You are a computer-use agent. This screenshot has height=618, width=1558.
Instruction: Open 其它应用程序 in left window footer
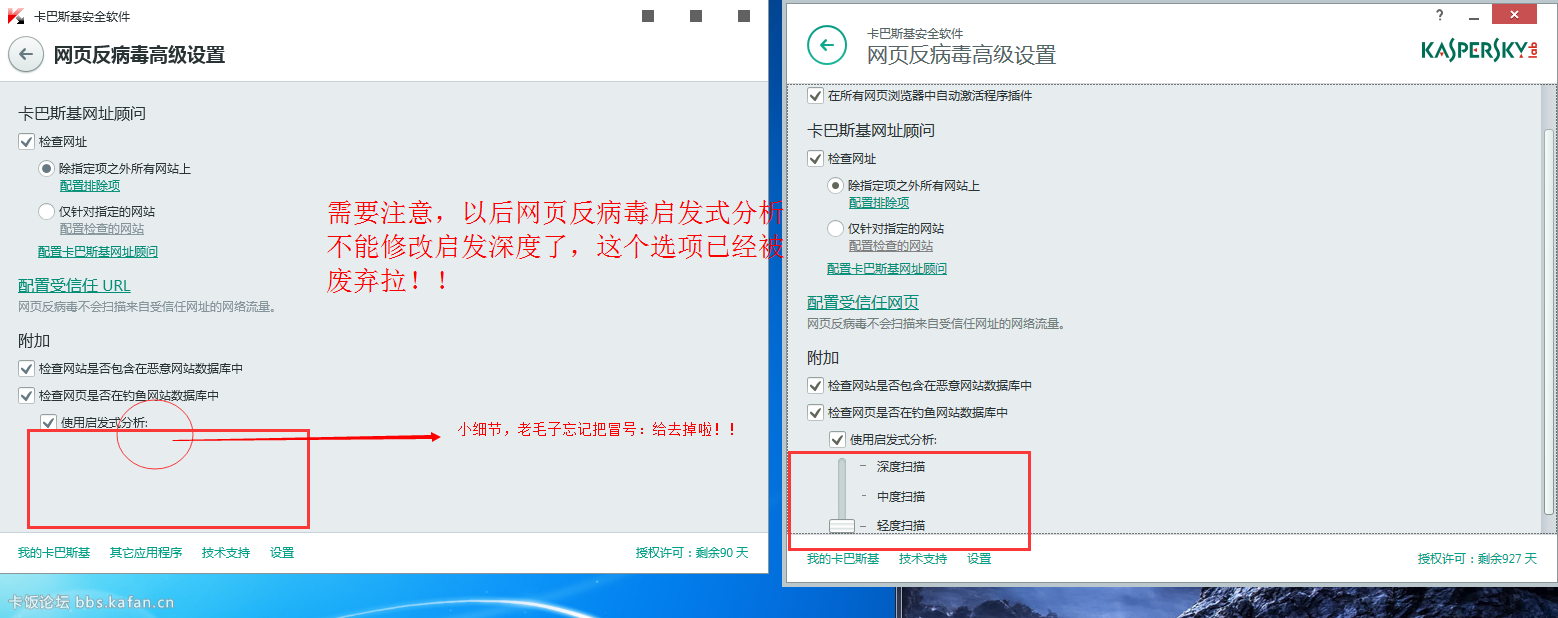click(146, 553)
